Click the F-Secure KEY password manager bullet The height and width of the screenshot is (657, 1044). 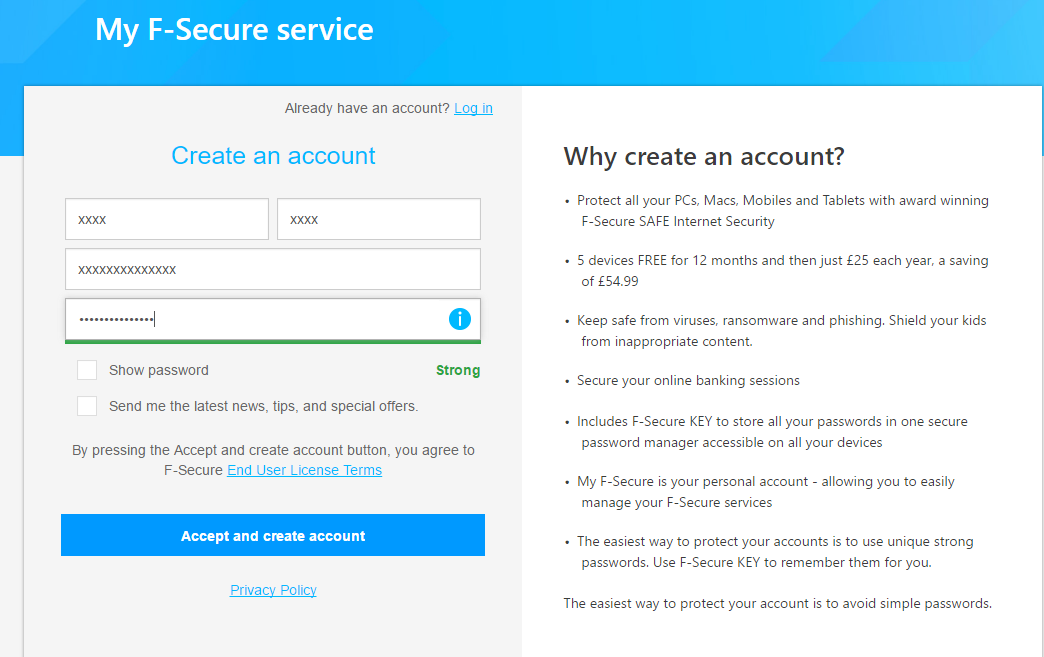tap(772, 431)
